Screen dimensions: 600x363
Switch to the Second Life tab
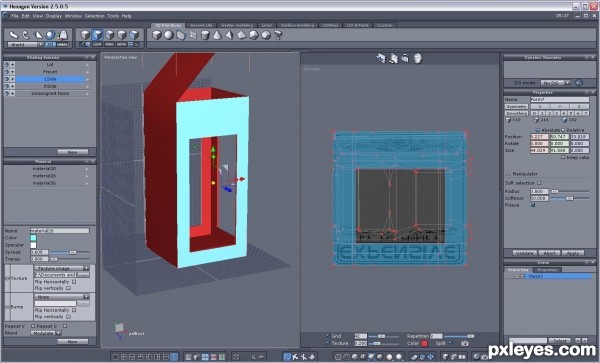click(201, 25)
